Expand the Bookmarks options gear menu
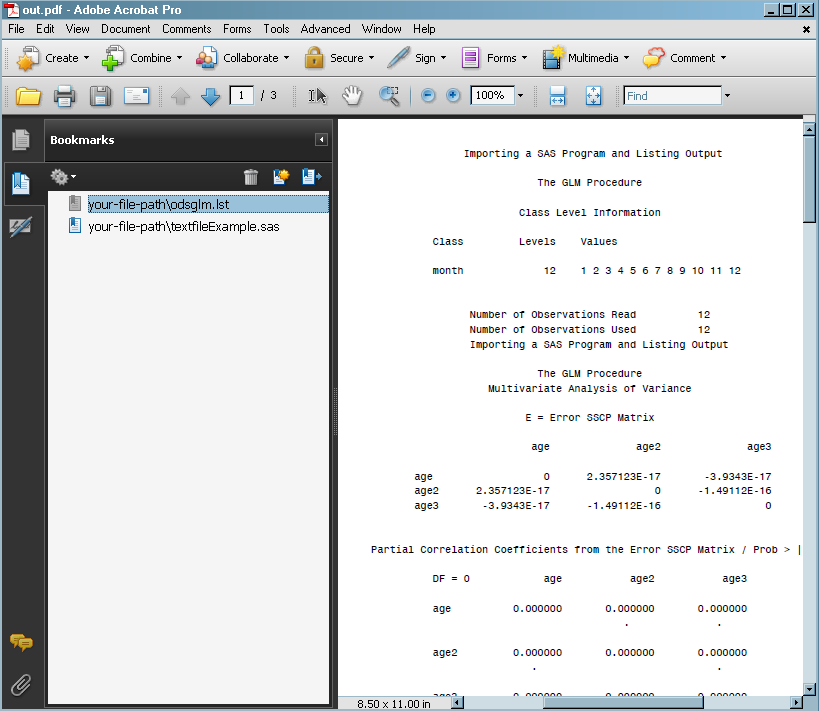 [63, 177]
